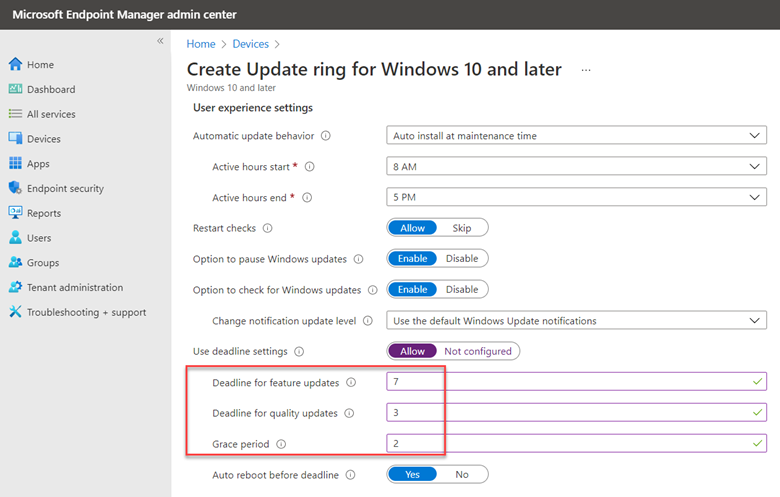Open All services in the left menu
Viewport: 780px width, 497px height.
click(51, 114)
